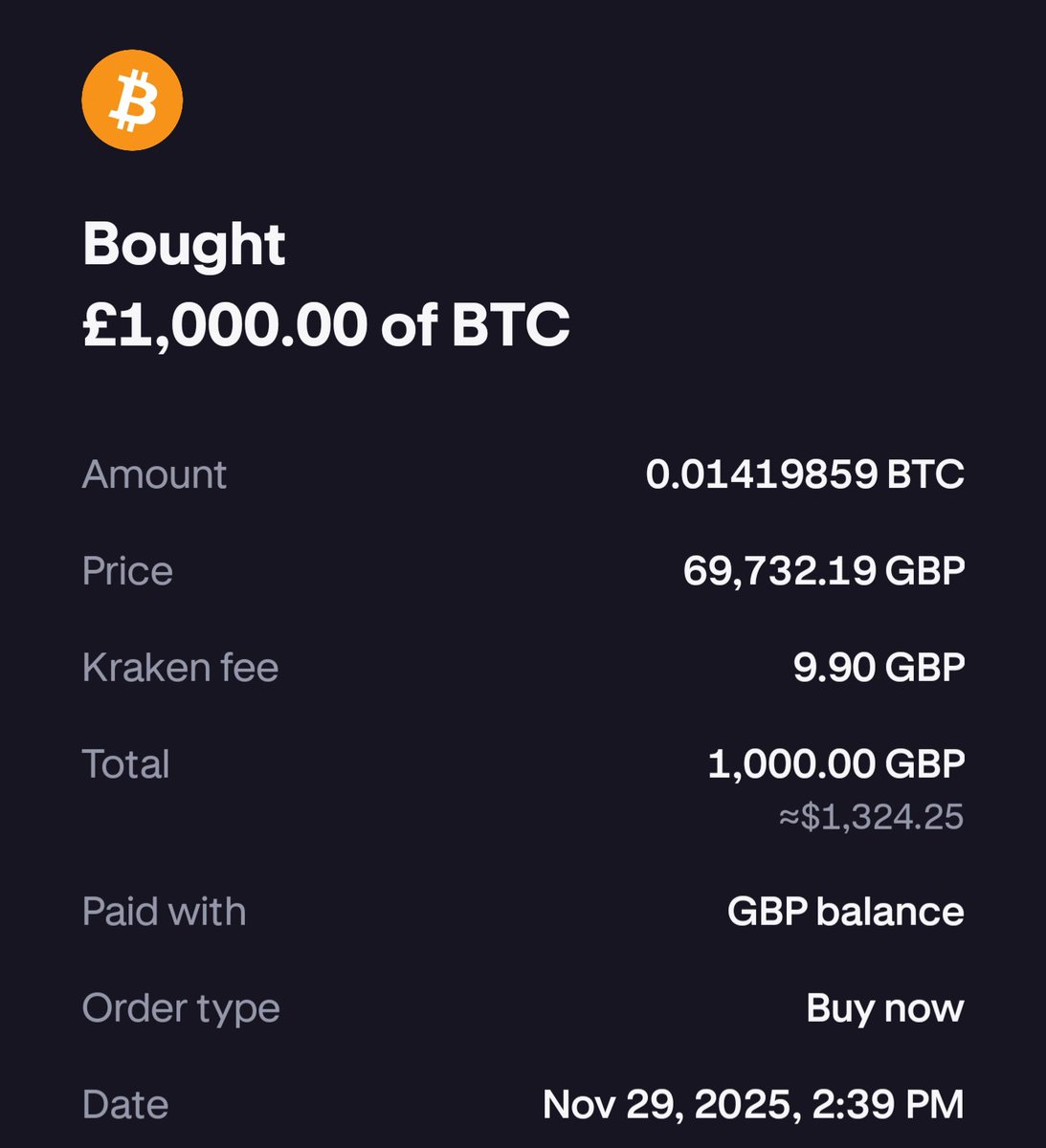Tap the ≈$1,324.25 USD equivalent

coord(871,817)
